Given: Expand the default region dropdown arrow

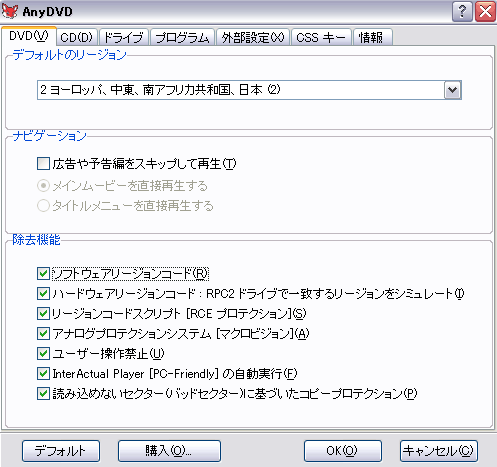Looking at the screenshot, I should (x=452, y=90).
